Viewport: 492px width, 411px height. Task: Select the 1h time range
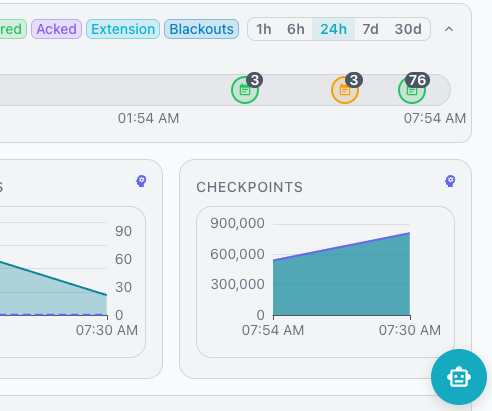click(x=263, y=29)
